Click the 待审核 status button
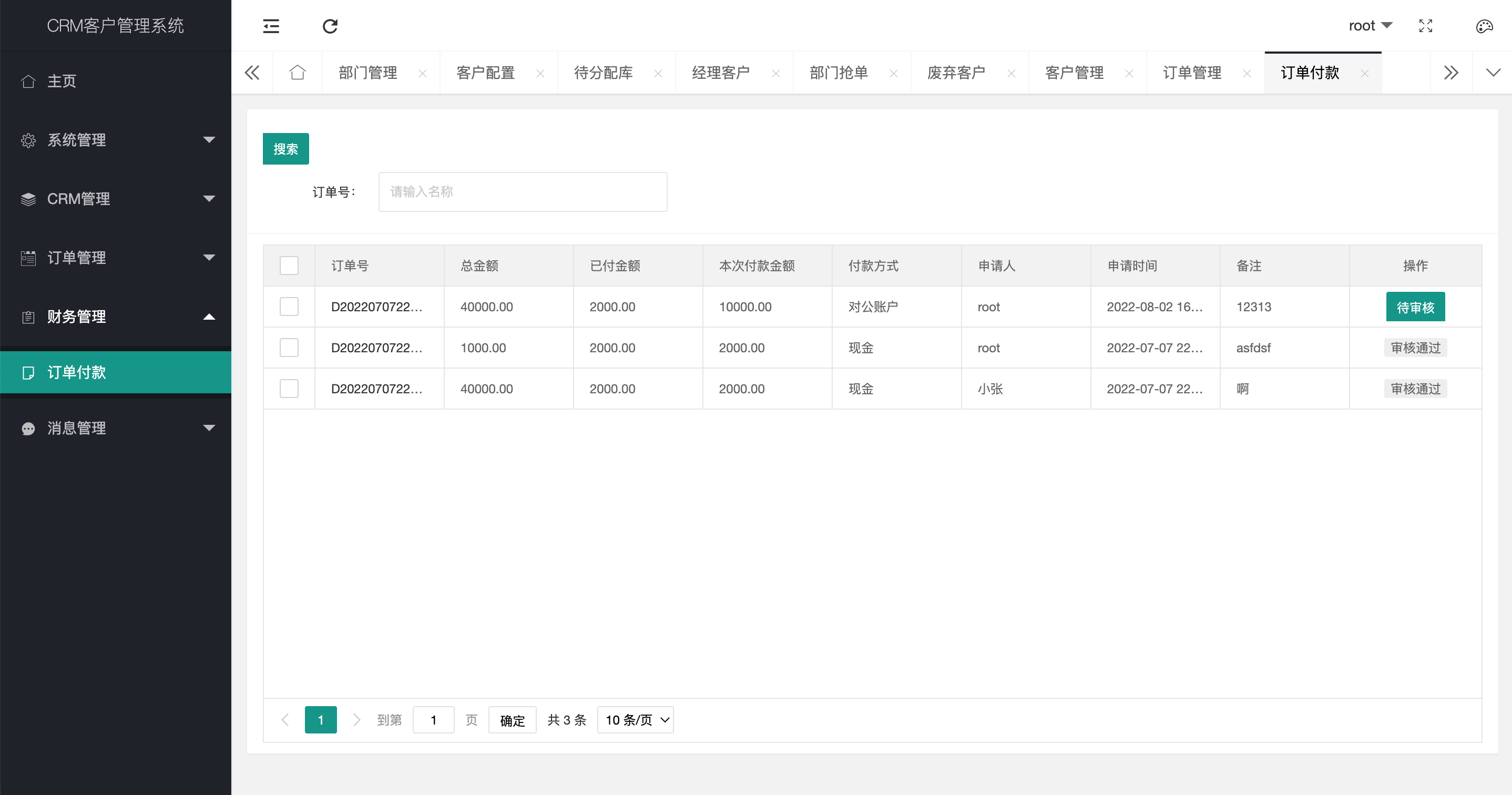Screen dimensions: 1512x795 tap(1415, 307)
